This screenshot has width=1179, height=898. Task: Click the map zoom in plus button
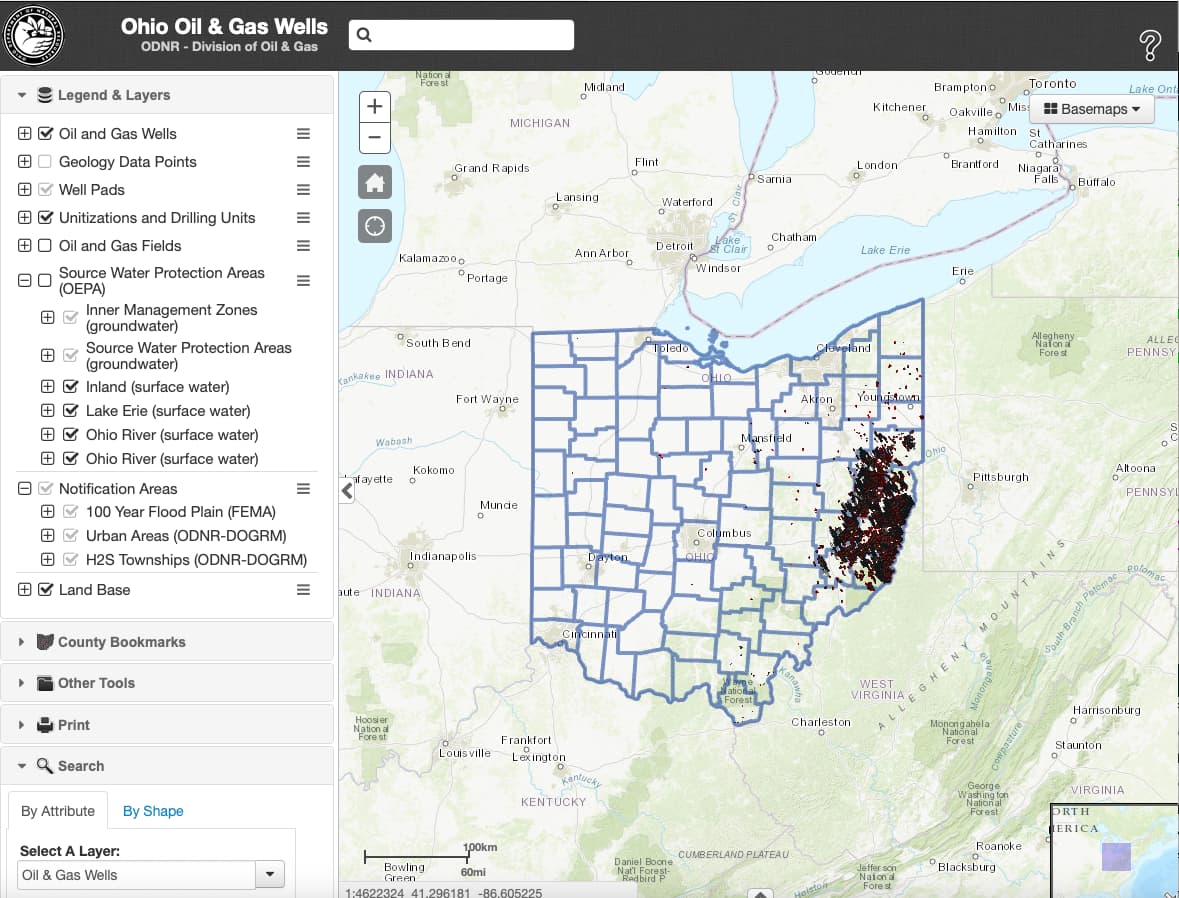(374, 107)
